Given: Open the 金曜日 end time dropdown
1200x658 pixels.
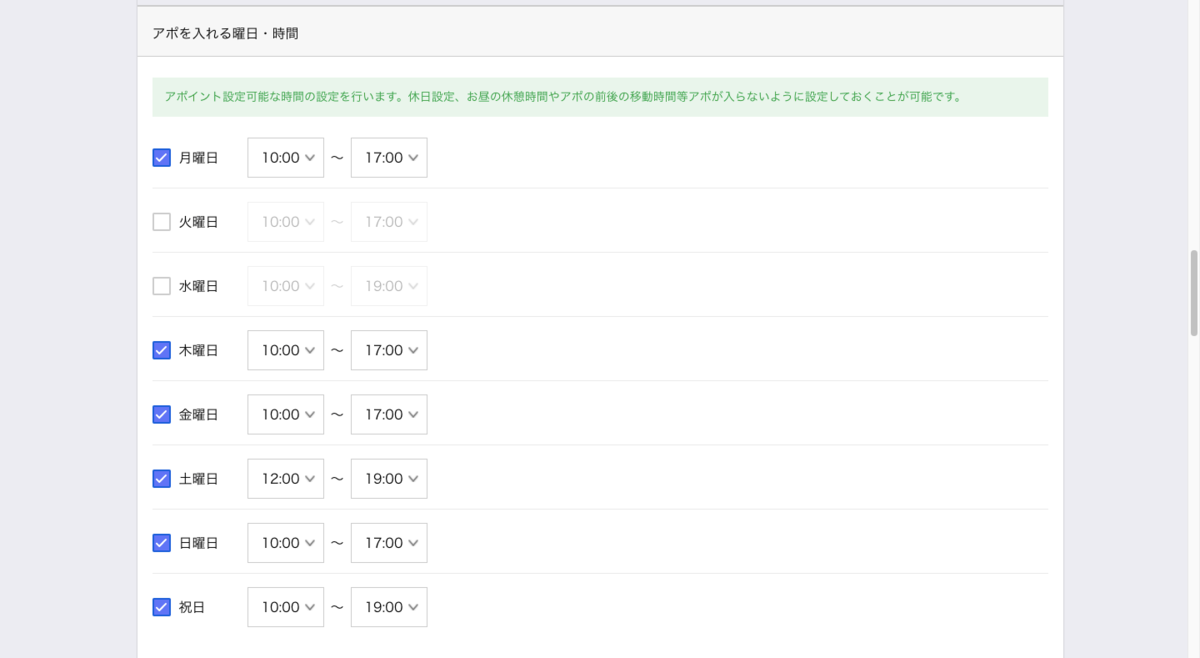Looking at the screenshot, I should (389, 414).
